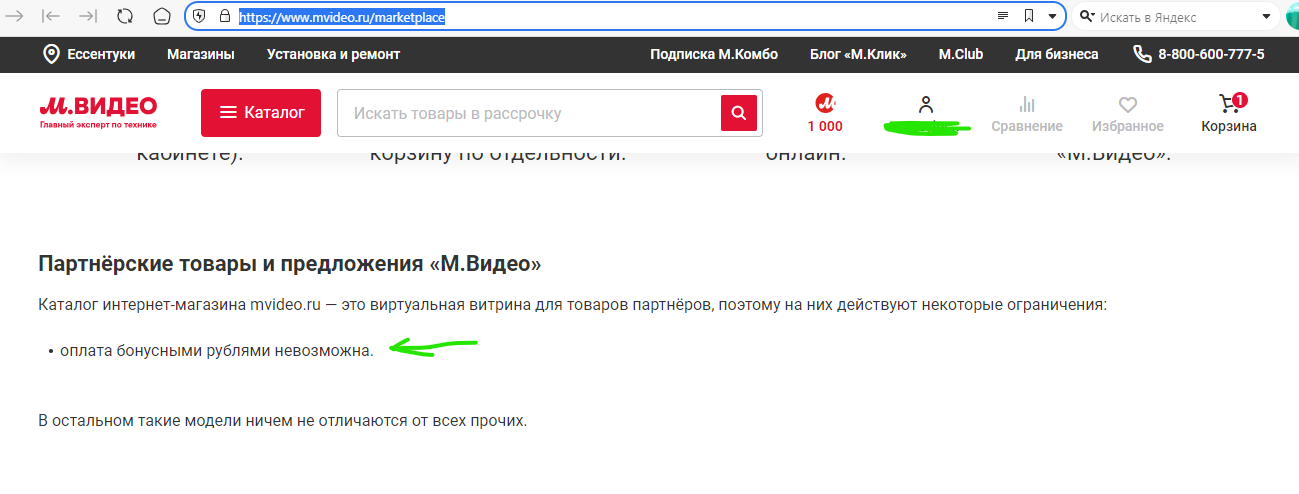Screen dimensions: 1299x494
Task: Expand the address bar history dropdown arrow
Action: (x=1053, y=17)
